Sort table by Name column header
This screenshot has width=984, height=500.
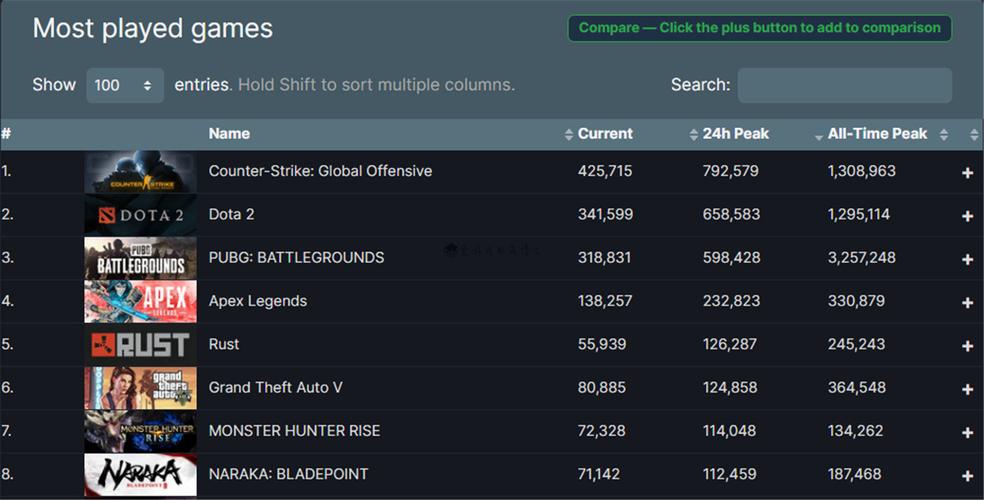coord(229,134)
